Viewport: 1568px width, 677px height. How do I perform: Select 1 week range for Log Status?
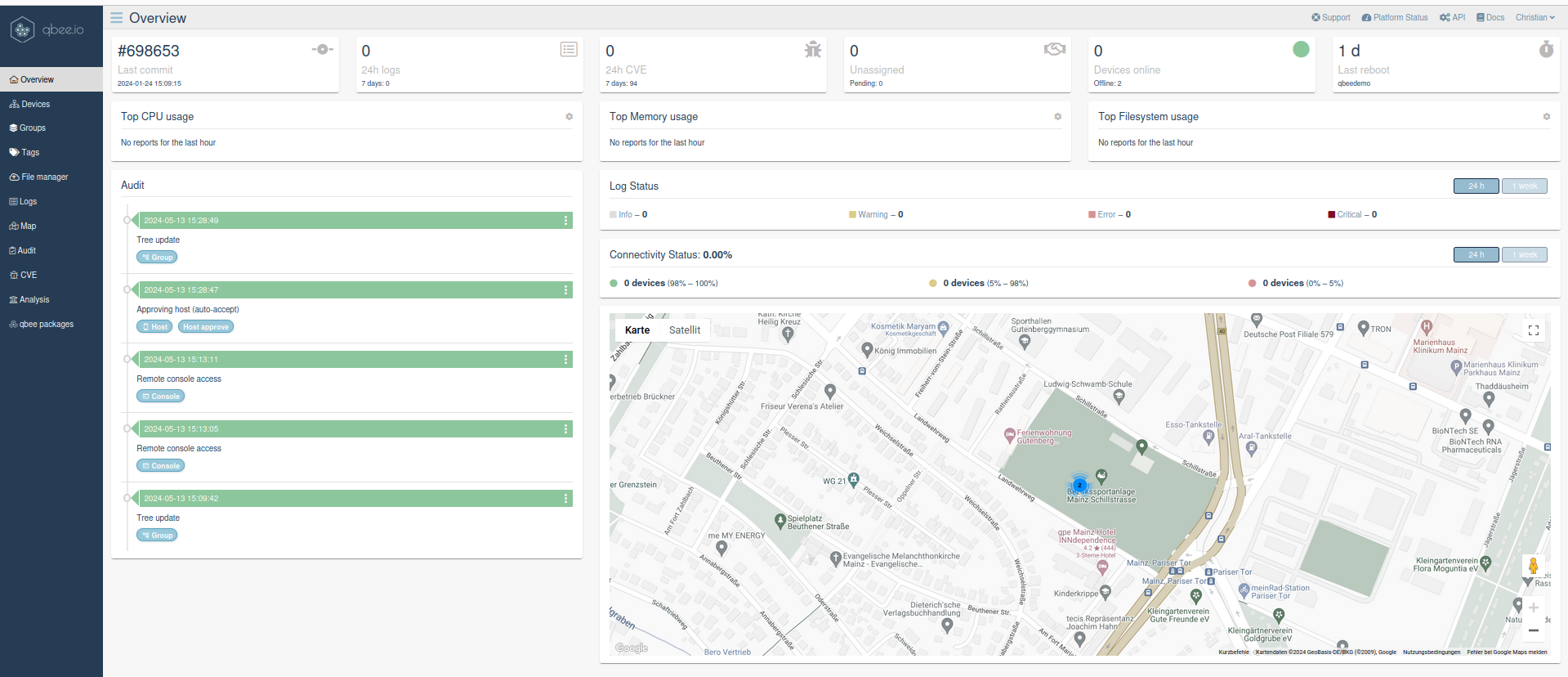1525,186
